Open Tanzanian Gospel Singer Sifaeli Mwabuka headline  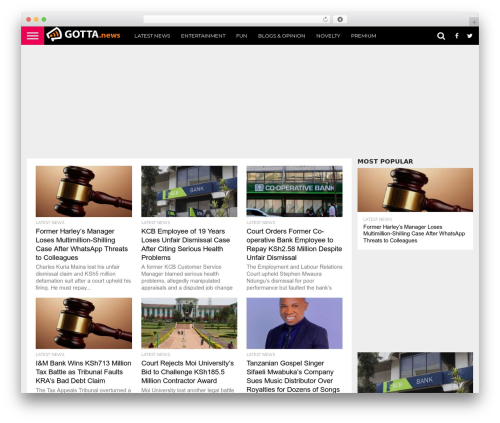pyautogui.click(x=293, y=376)
